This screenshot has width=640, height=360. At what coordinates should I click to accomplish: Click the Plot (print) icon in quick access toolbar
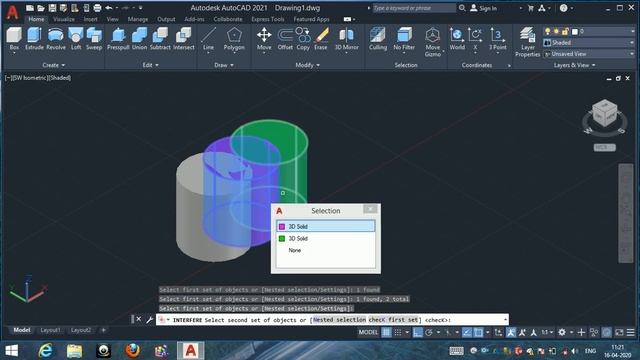pyautogui.click(x=97, y=8)
